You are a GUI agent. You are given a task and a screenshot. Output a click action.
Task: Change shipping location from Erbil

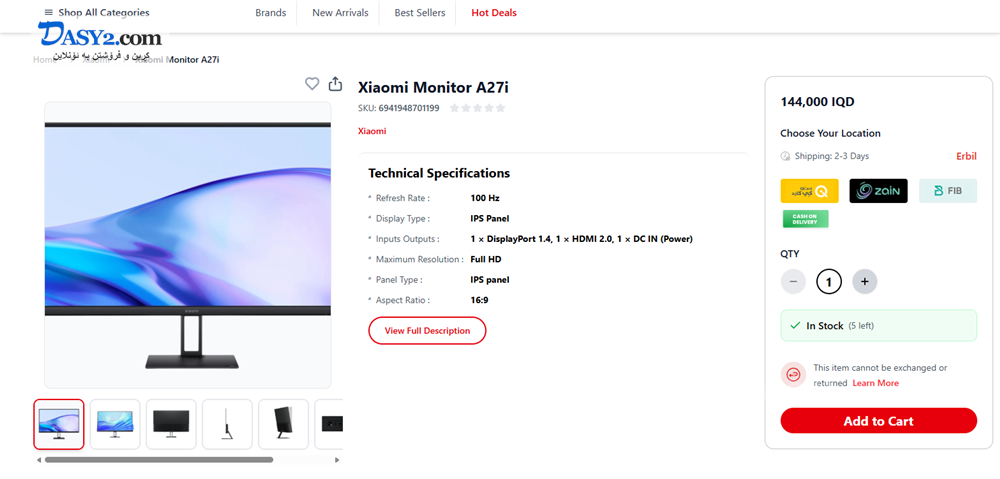point(966,156)
